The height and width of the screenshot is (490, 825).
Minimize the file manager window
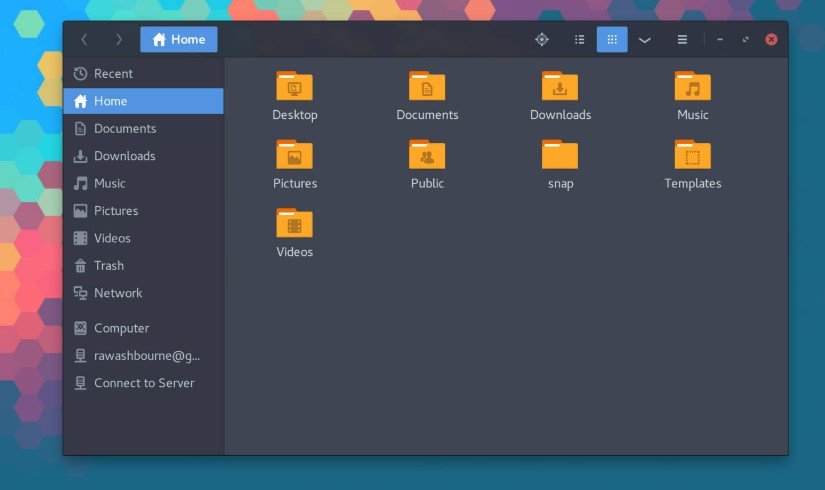(x=720, y=39)
